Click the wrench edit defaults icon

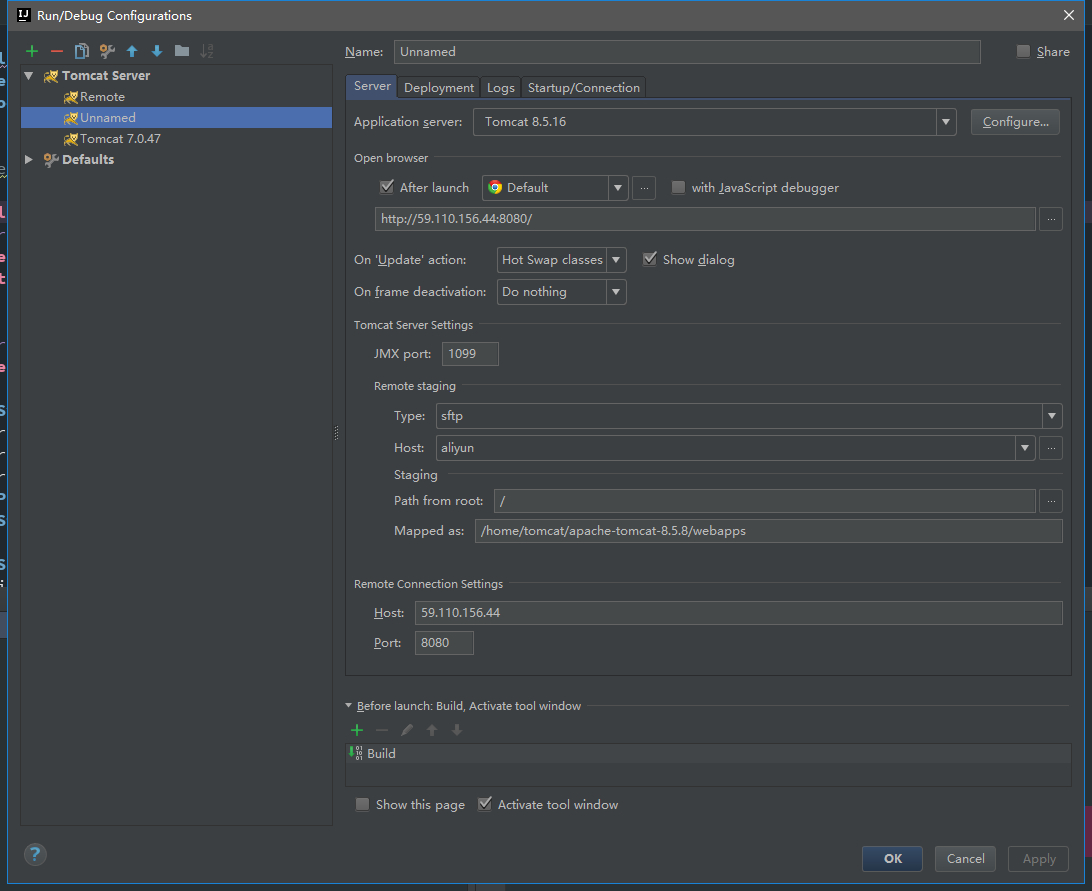[107, 51]
